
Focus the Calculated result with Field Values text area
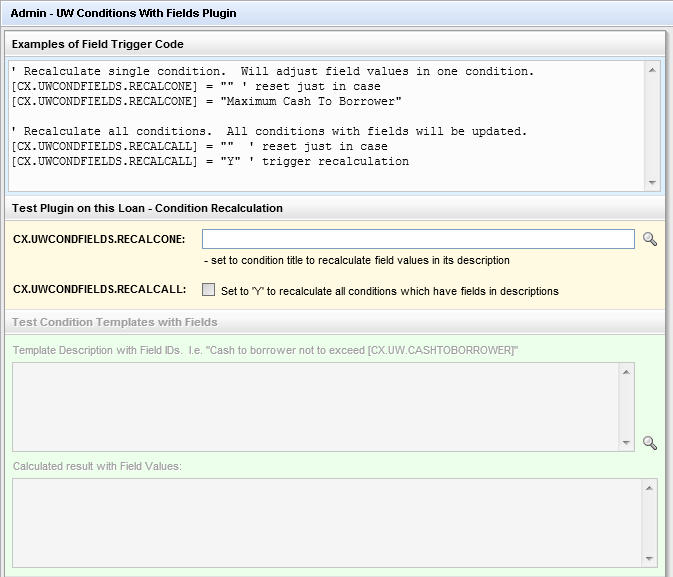click(x=327, y=523)
